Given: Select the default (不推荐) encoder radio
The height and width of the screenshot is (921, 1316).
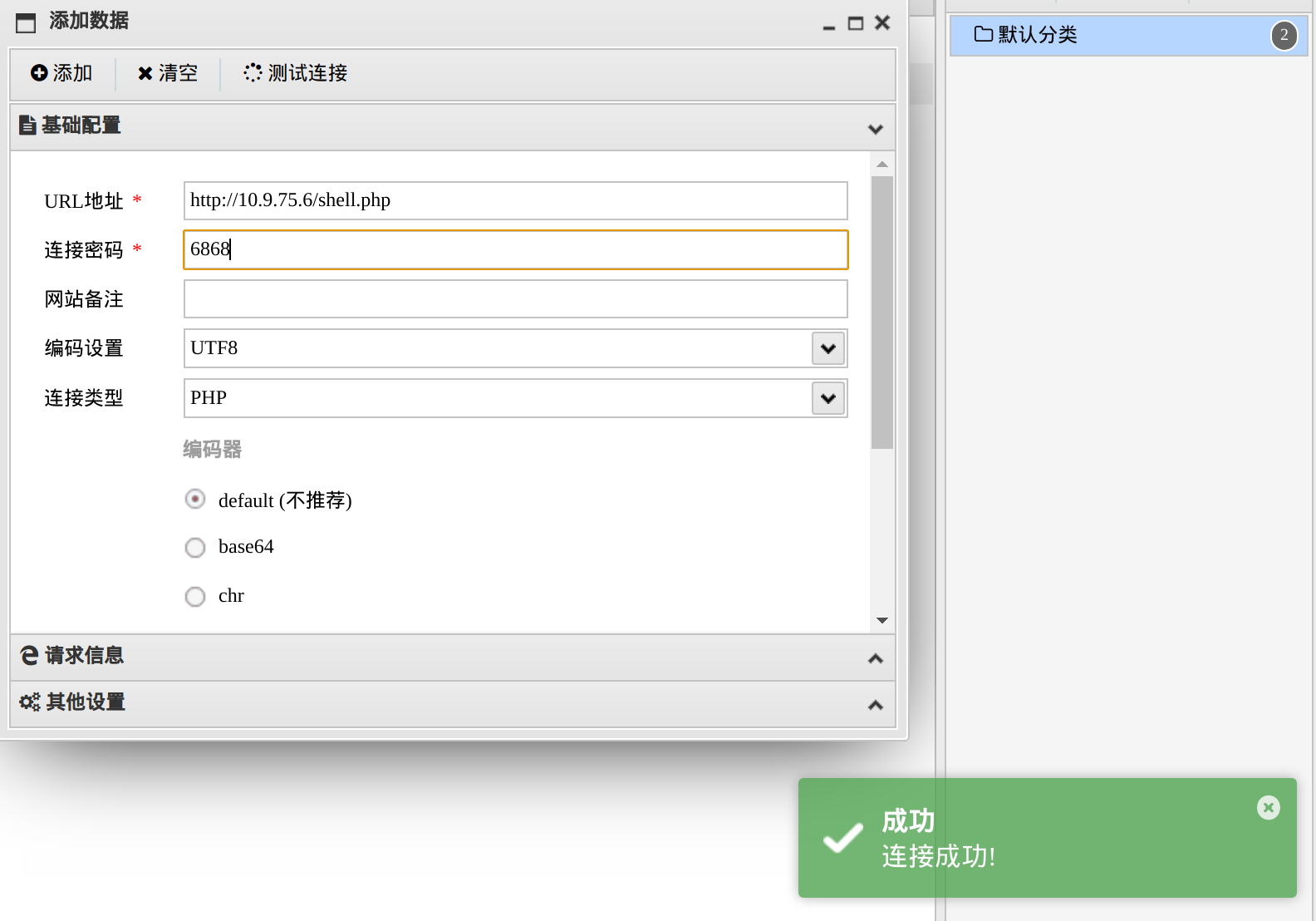Looking at the screenshot, I should [x=195, y=499].
